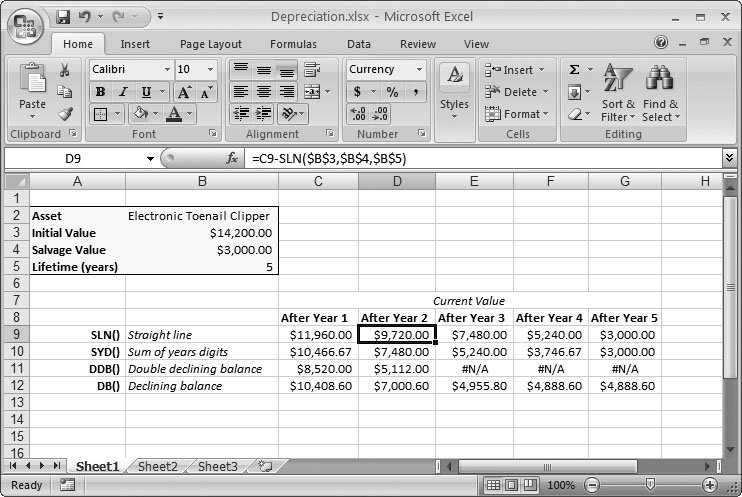This screenshot has width=742, height=497.
Task: Open the font name Calibri dropdown
Action: (x=166, y=70)
